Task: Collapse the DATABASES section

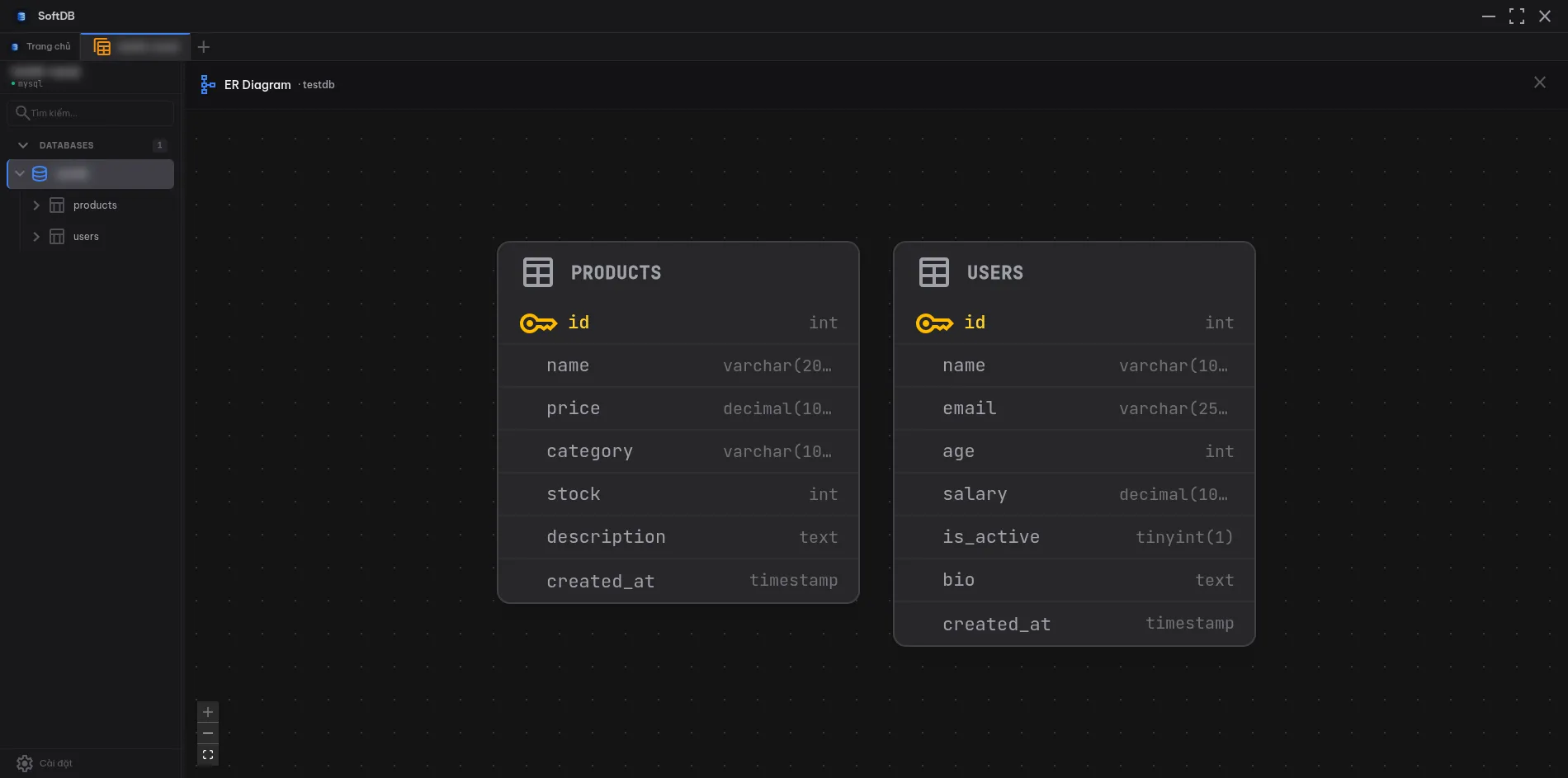Action: coord(23,145)
